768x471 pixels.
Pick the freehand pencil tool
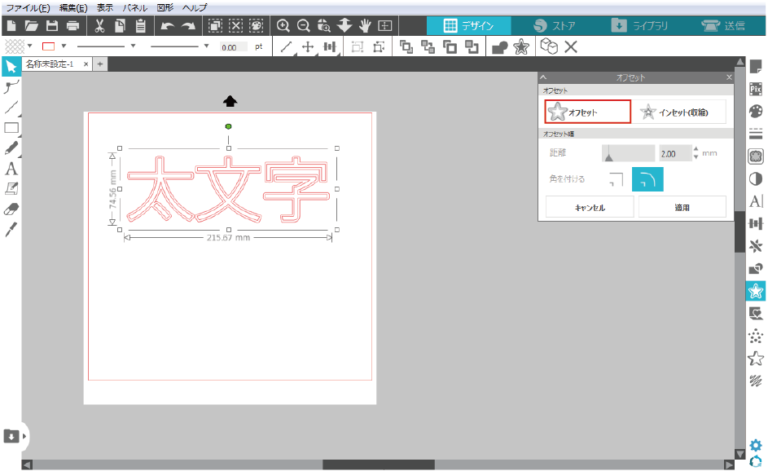[x=11, y=148]
